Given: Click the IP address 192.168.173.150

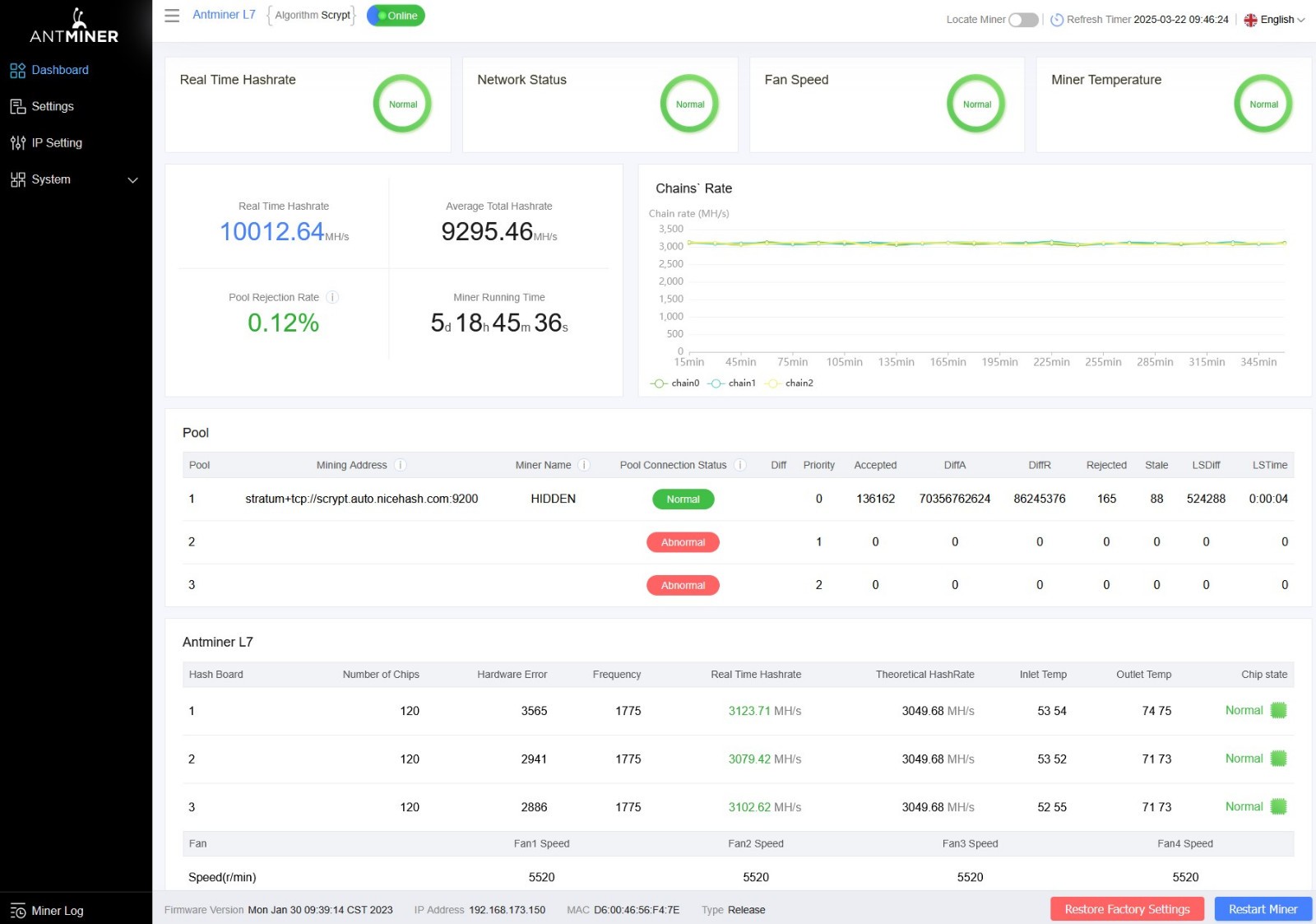Looking at the screenshot, I should pyautogui.click(x=507, y=910).
